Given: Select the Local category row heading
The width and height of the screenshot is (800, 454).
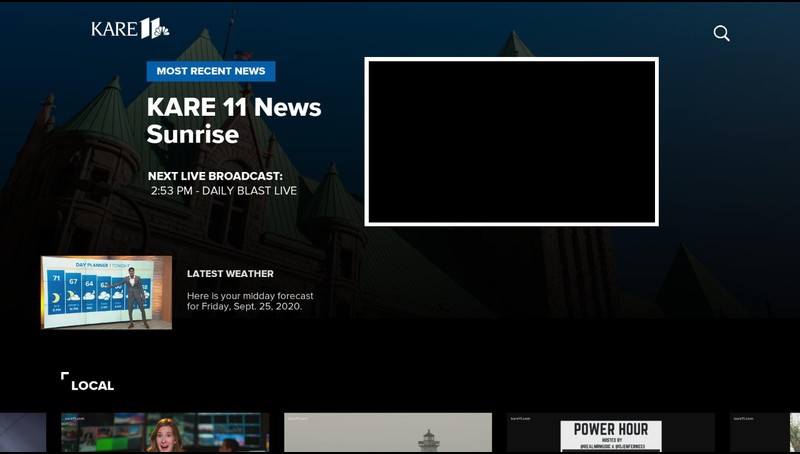Looking at the screenshot, I should (x=92, y=386).
